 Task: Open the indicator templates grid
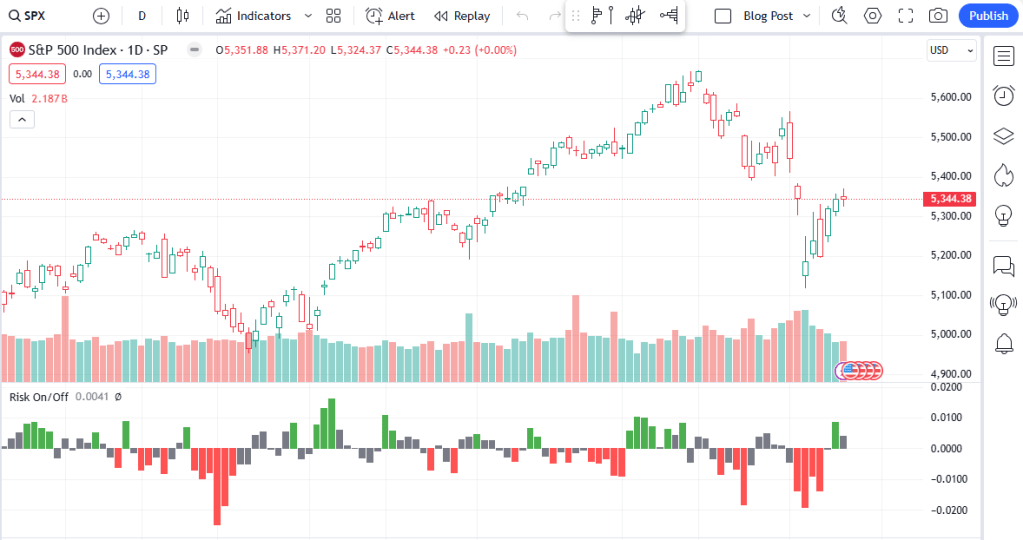click(334, 16)
